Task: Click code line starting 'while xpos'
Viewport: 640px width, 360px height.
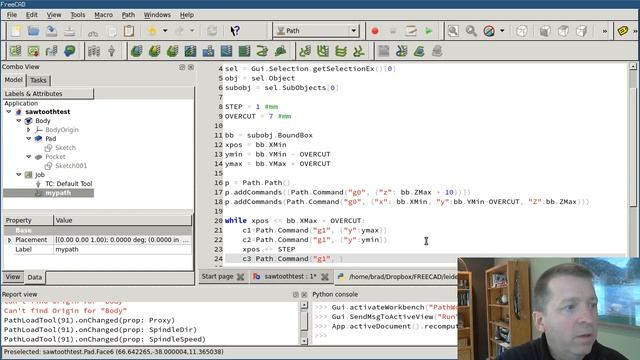Action: (x=295, y=220)
